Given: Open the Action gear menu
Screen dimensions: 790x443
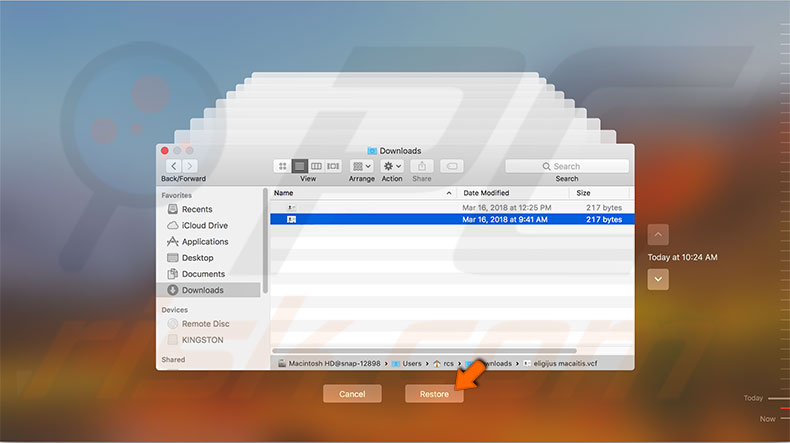Looking at the screenshot, I should [x=392, y=166].
